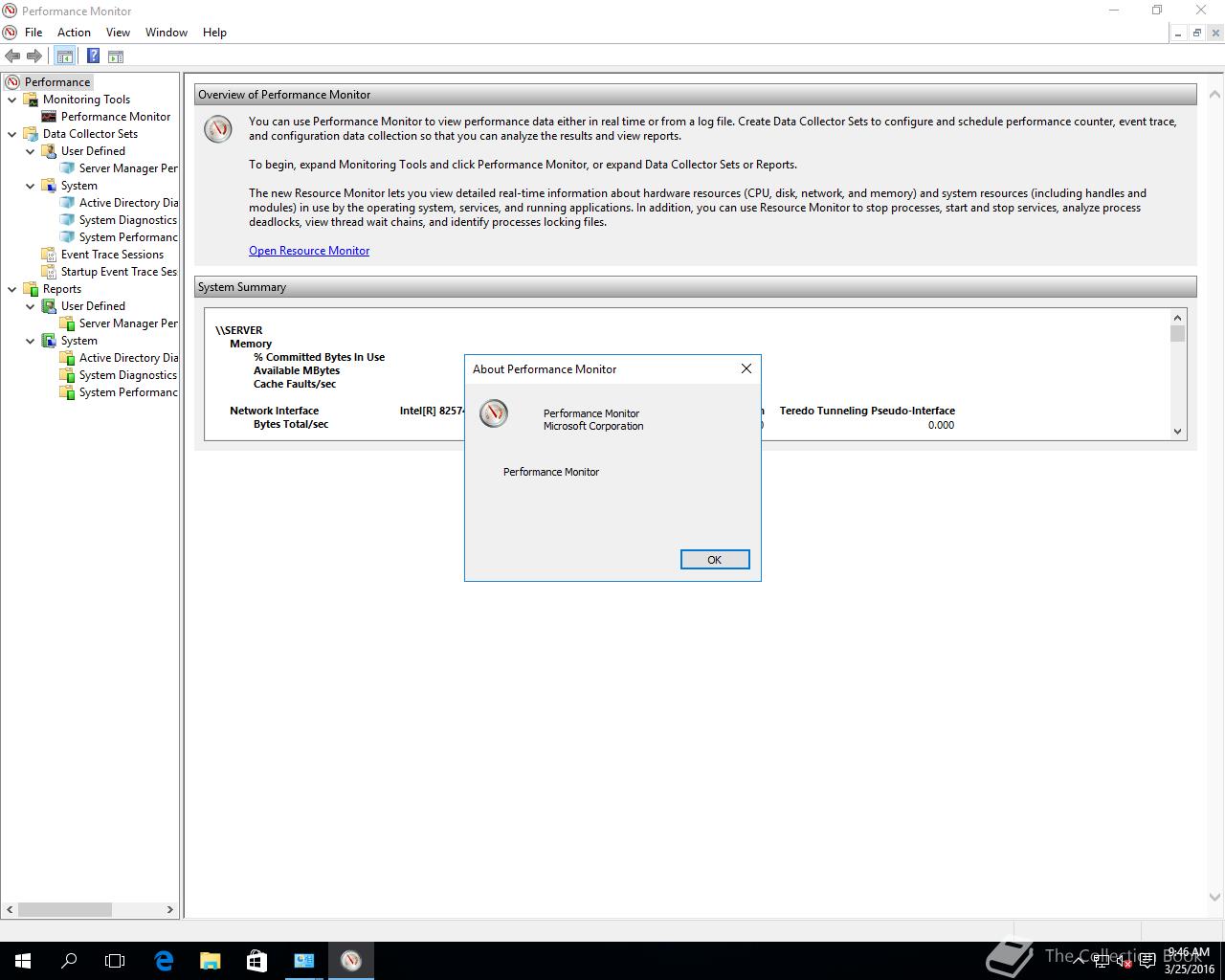The height and width of the screenshot is (980, 1225).
Task: Select Active Directory Diagnostics collector set icon
Action: (67, 203)
